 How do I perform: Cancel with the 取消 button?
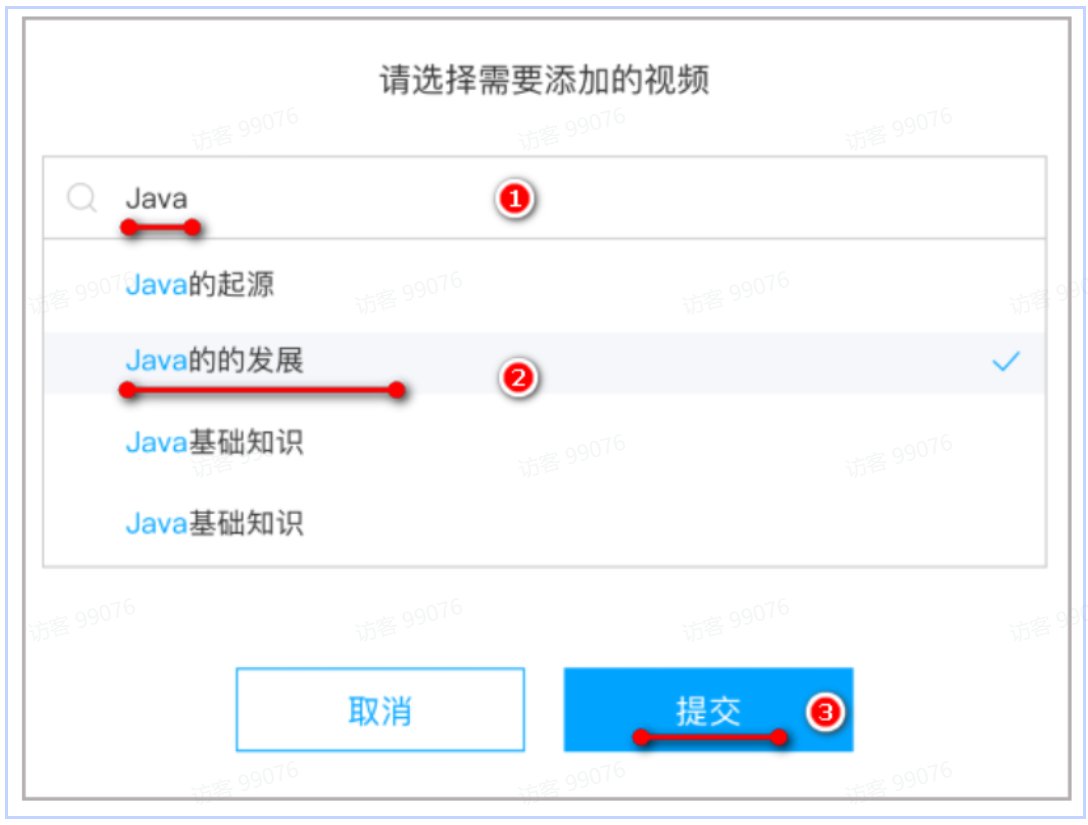coord(380,709)
